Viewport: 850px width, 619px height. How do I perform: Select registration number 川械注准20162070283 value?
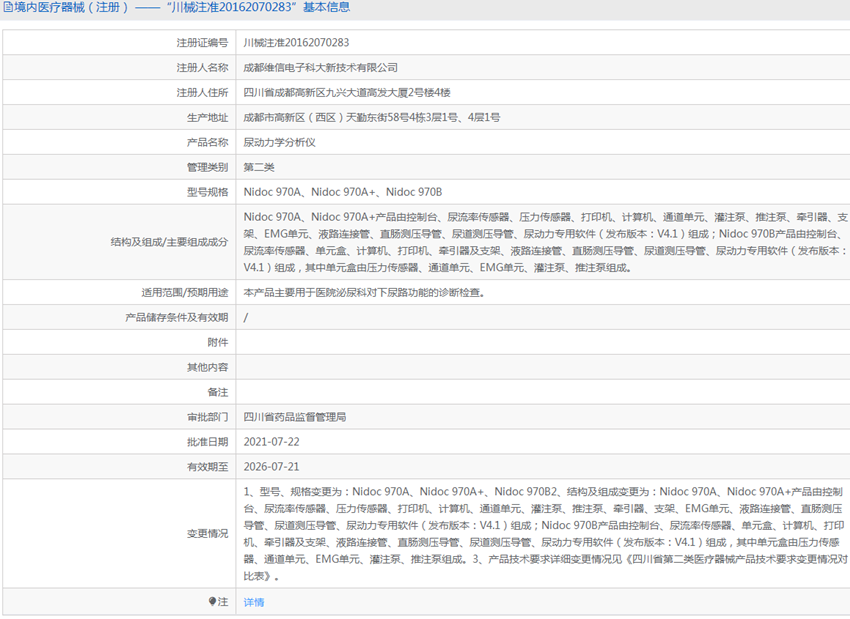tap(296, 42)
